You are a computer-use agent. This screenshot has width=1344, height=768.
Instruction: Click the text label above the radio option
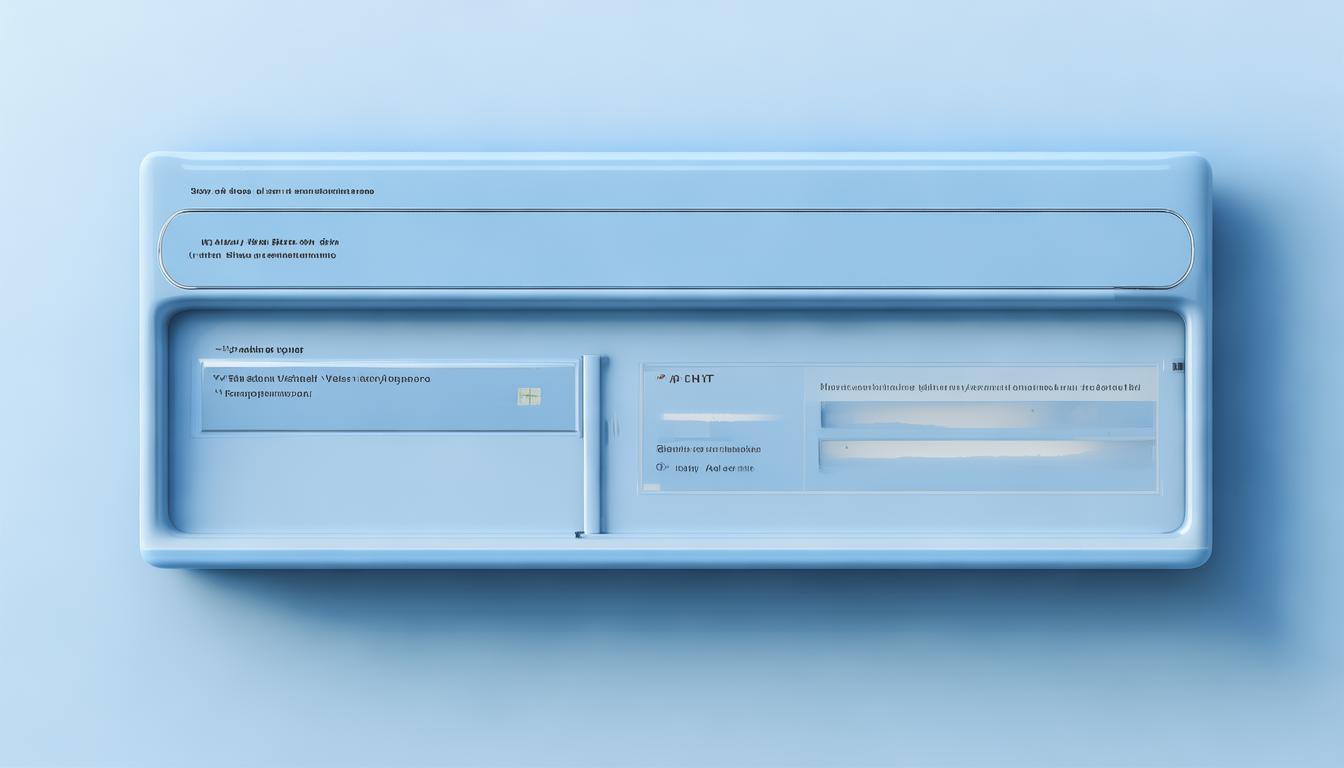pos(708,449)
